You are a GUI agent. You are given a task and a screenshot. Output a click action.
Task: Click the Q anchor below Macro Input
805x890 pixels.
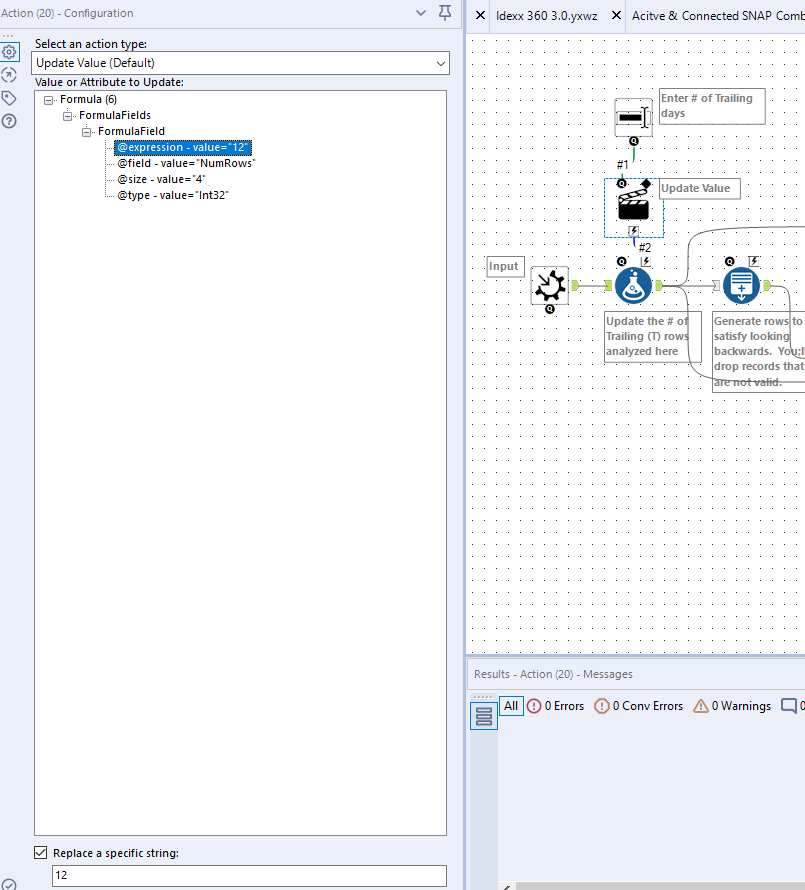[x=550, y=309]
